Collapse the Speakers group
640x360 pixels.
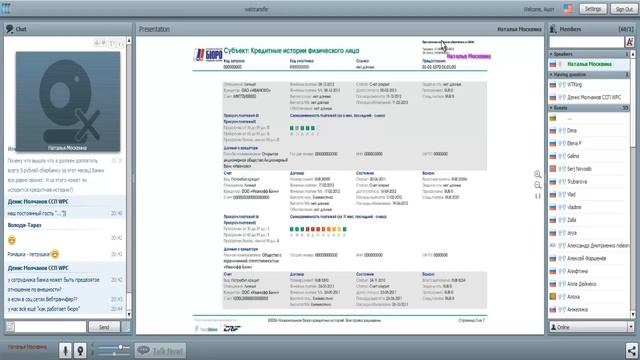click(589, 54)
